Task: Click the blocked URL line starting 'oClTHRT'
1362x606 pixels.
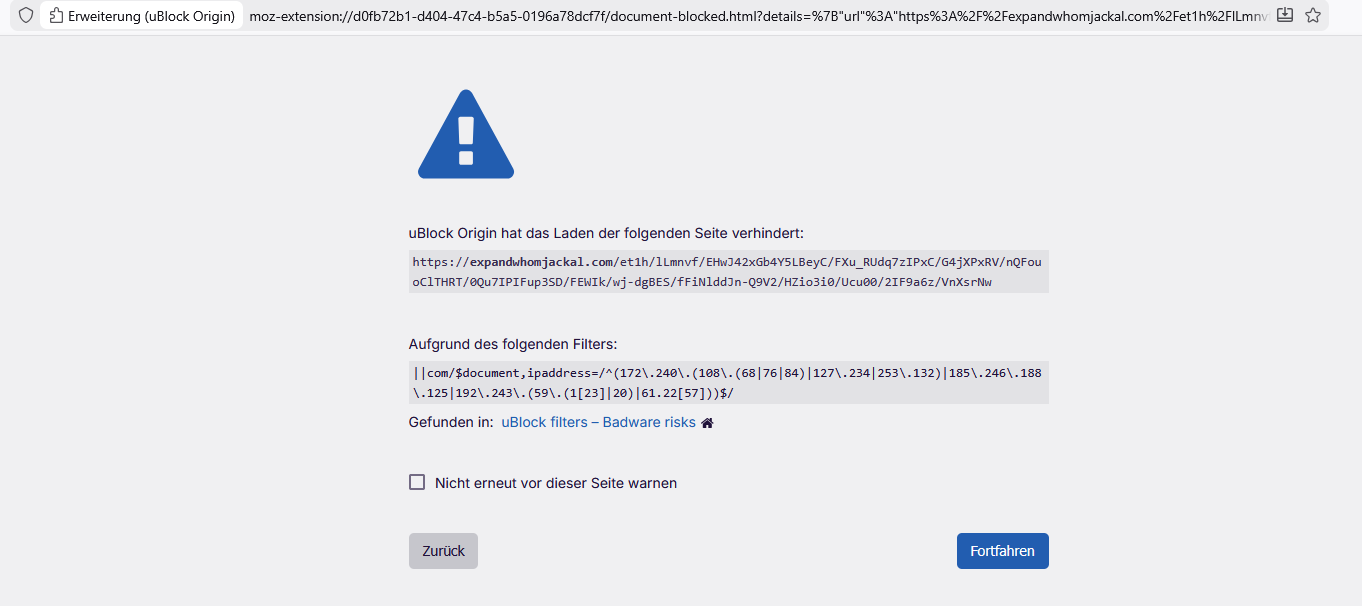Action: tap(702, 282)
